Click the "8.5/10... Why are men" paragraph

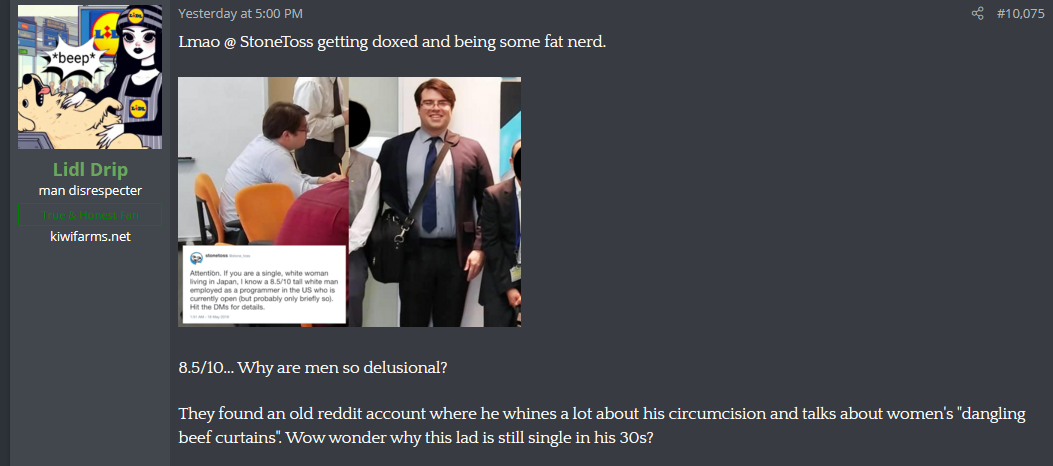pos(312,369)
